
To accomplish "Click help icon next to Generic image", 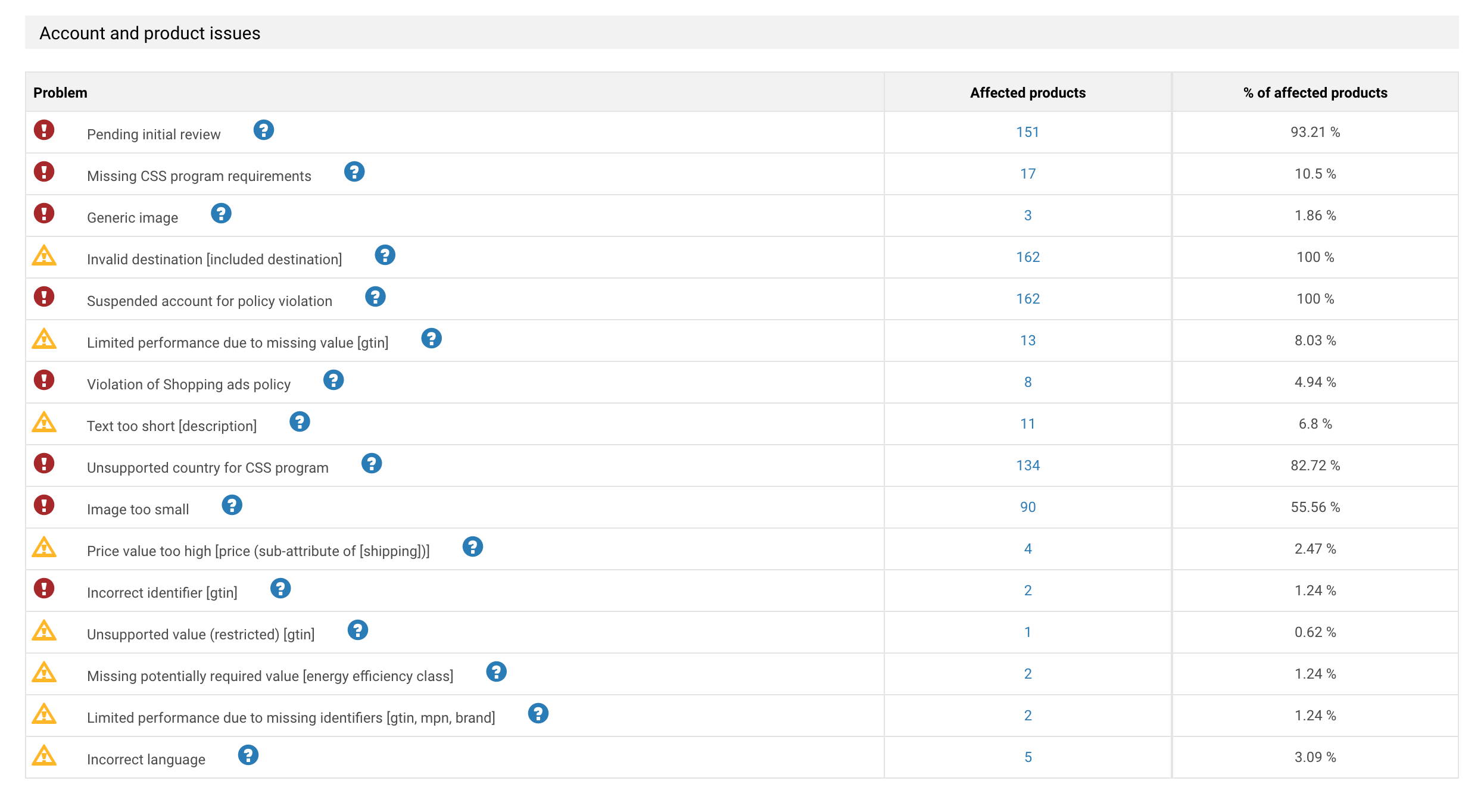I will coord(221,213).
